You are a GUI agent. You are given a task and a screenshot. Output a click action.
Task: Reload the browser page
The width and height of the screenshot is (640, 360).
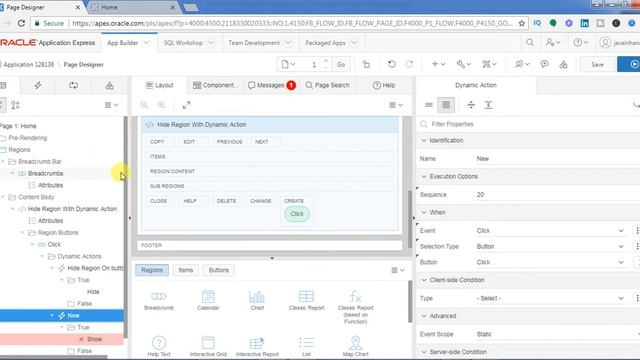pyautogui.click(x=21, y=23)
